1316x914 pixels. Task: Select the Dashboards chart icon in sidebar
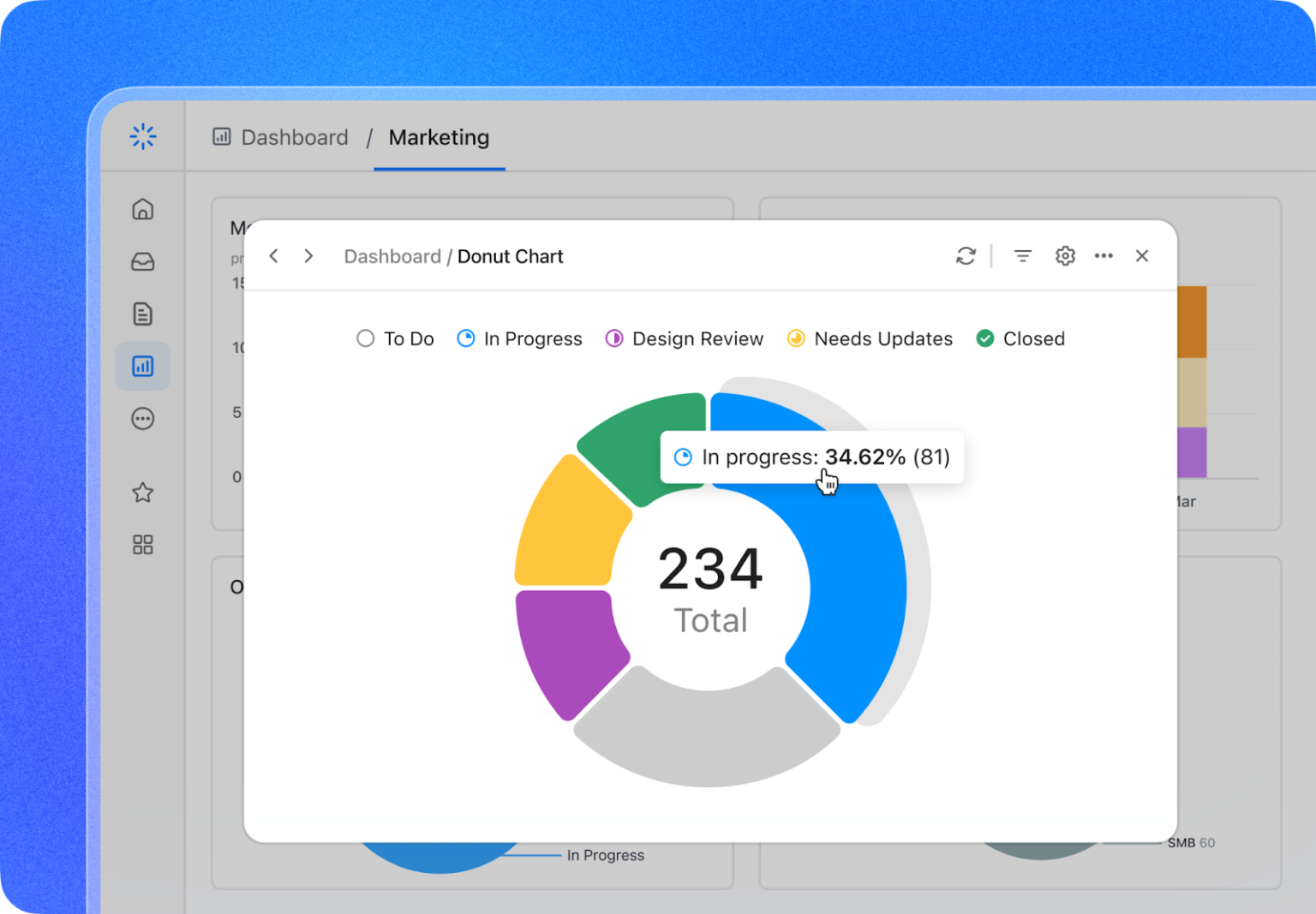(142, 366)
